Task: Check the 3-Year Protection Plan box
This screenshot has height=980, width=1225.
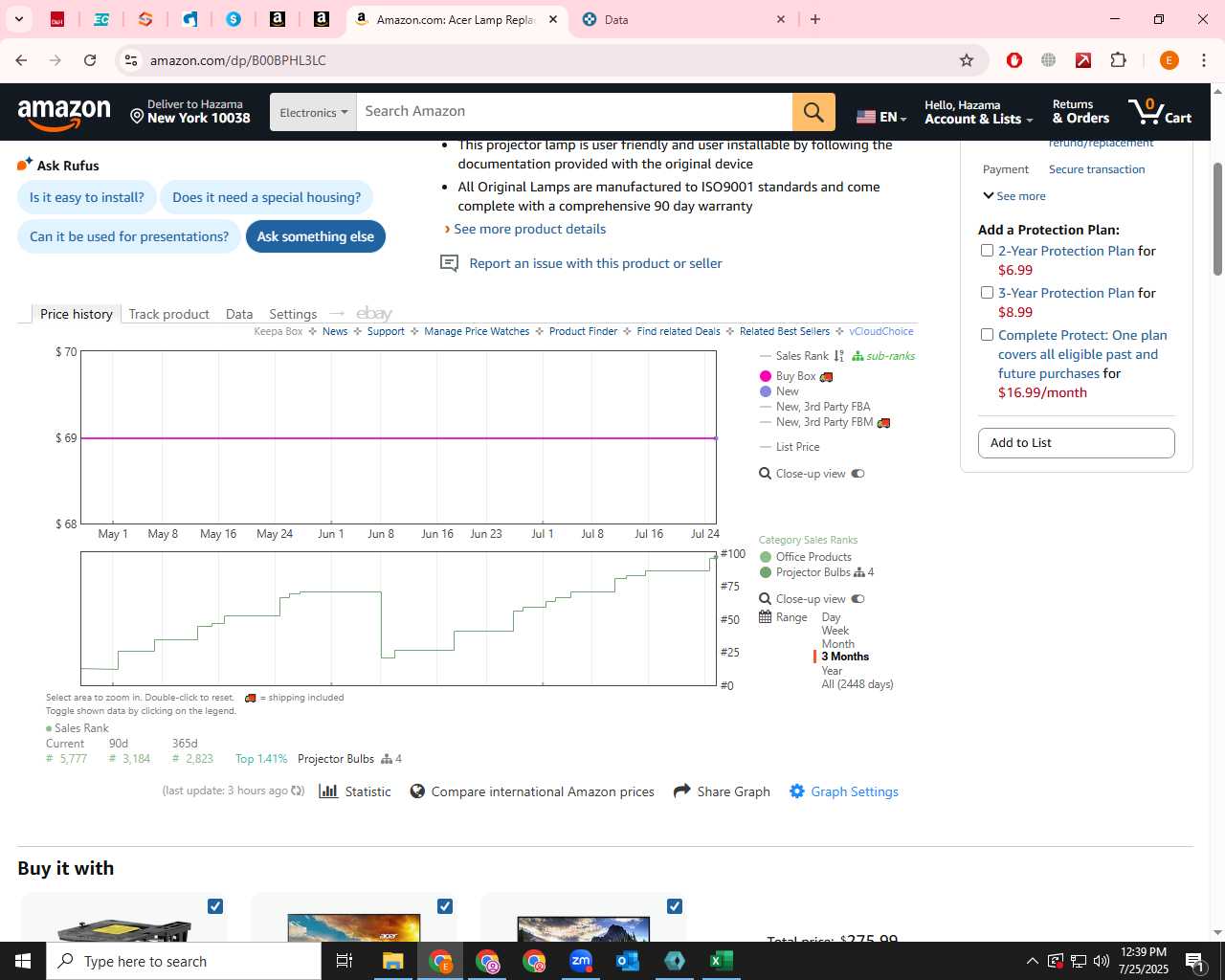Action: (x=987, y=293)
